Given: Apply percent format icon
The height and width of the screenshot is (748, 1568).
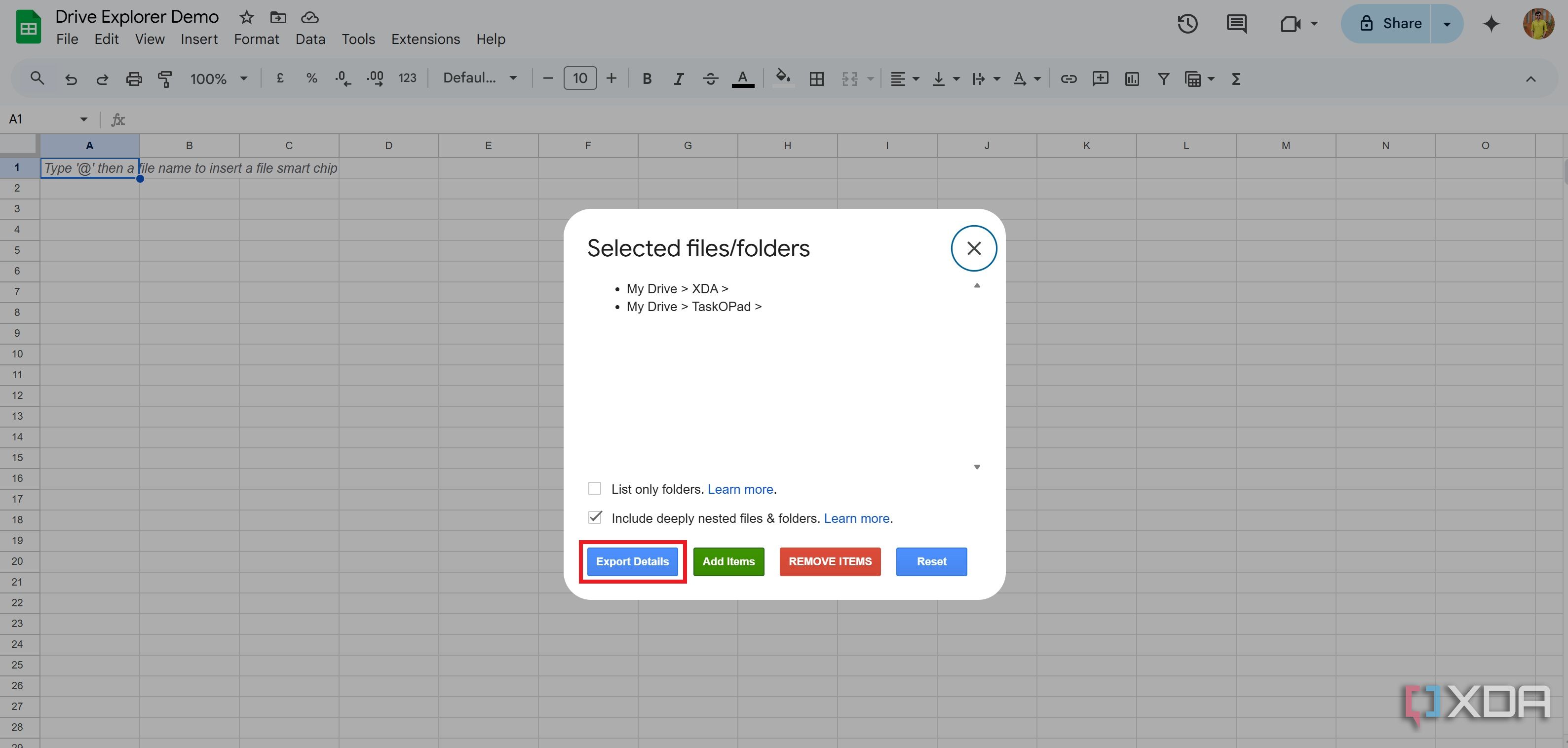Looking at the screenshot, I should tap(311, 78).
